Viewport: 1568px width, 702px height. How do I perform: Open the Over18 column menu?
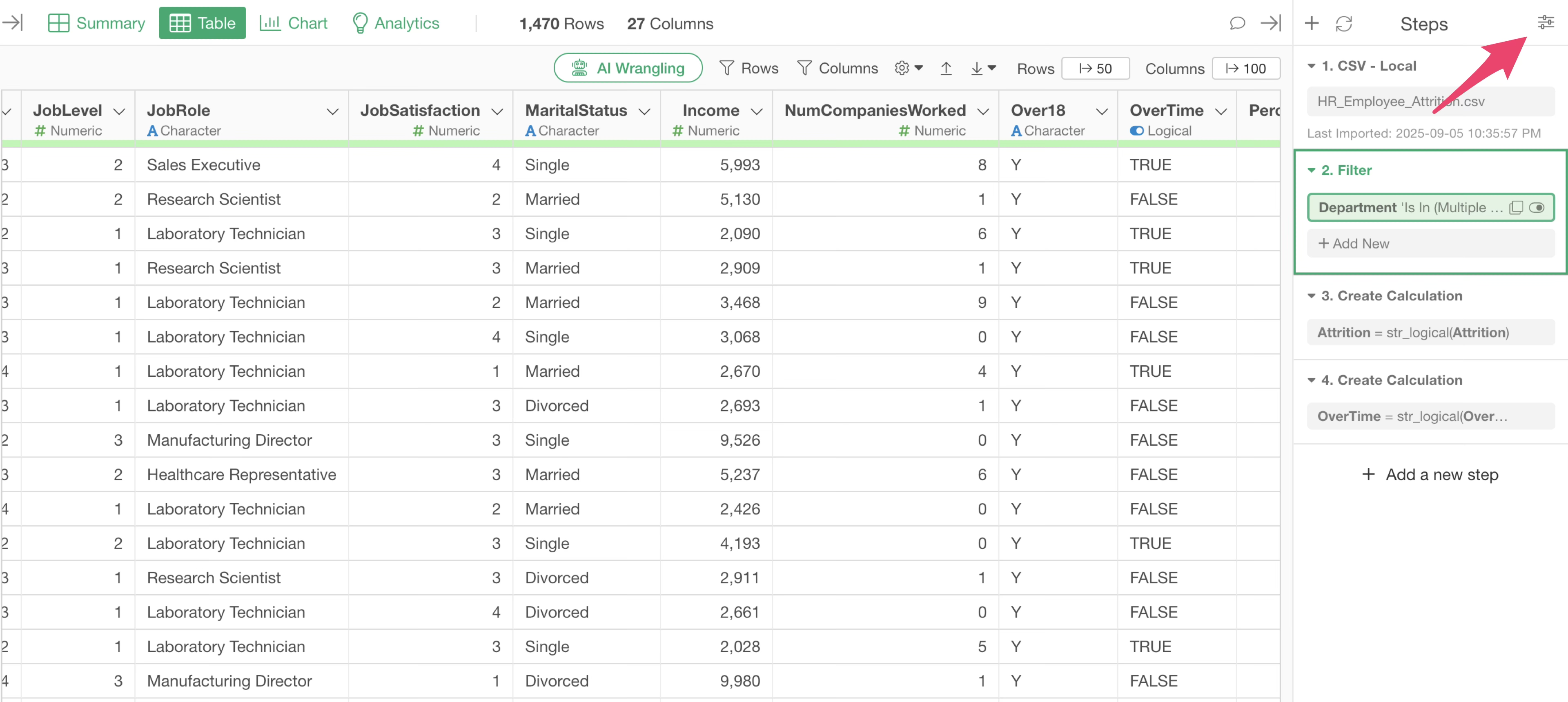click(x=1102, y=111)
